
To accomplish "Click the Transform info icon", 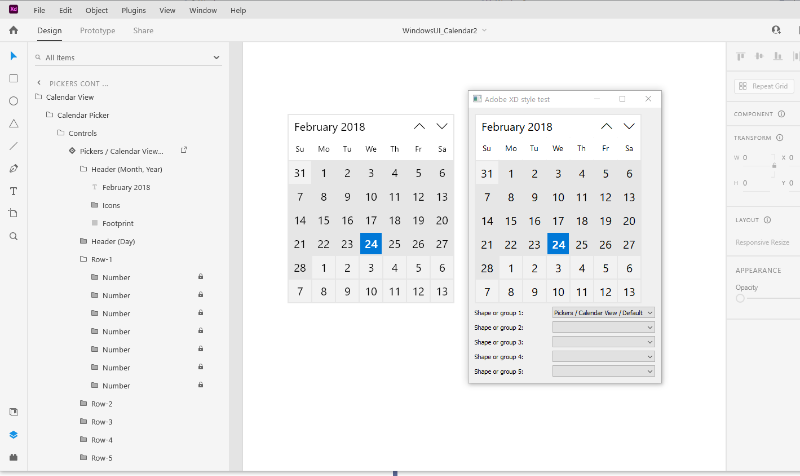I will coord(780,138).
